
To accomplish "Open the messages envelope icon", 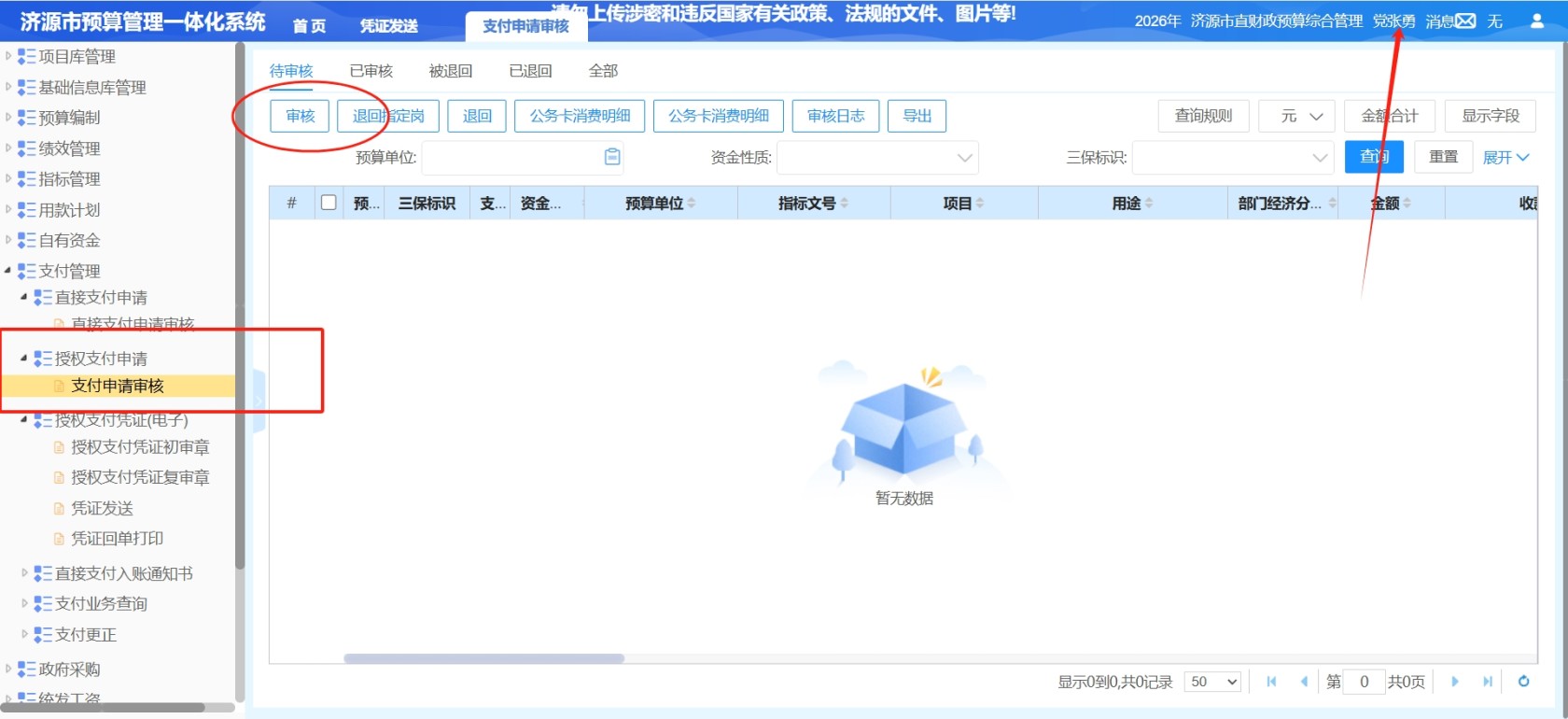I will [1465, 21].
